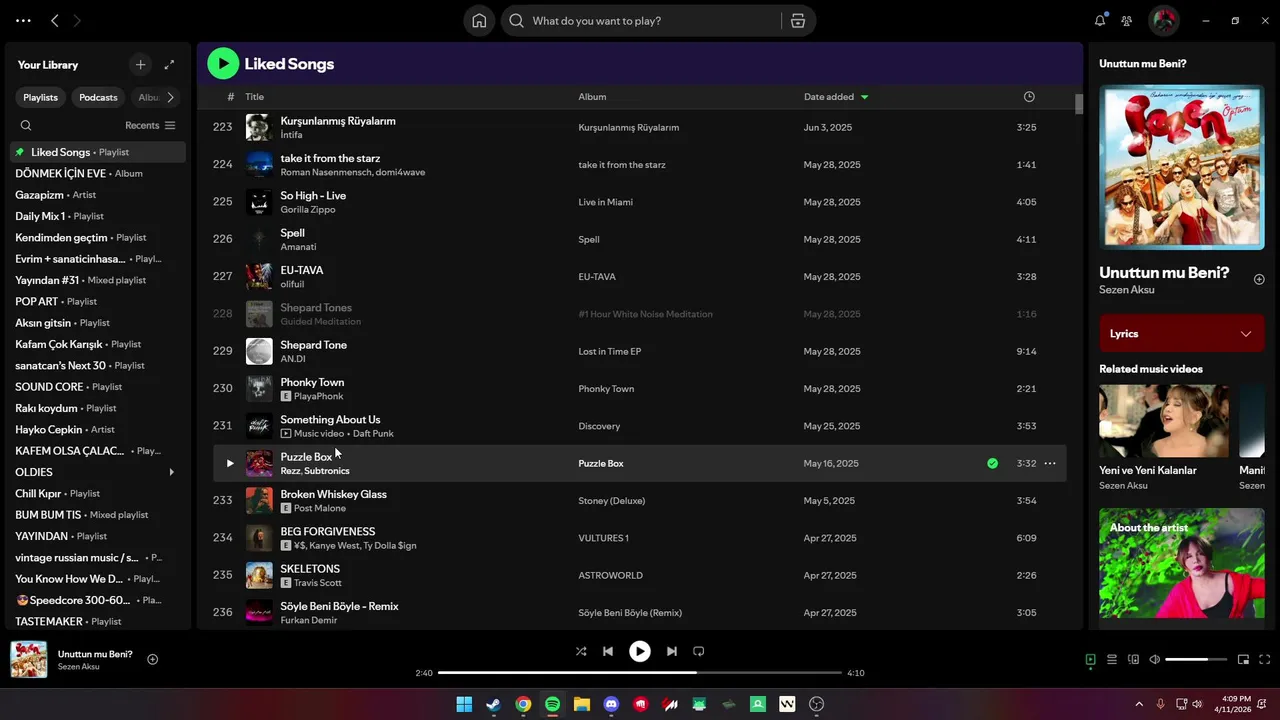Toggle the microphone in system tray
The height and width of the screenshot is (720, 1280).
(x=1160, y=704)
